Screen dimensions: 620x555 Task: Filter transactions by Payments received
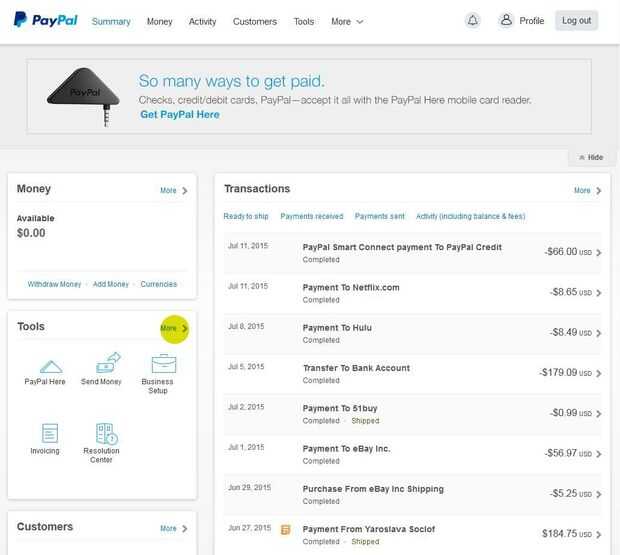[x=312, y=216]
